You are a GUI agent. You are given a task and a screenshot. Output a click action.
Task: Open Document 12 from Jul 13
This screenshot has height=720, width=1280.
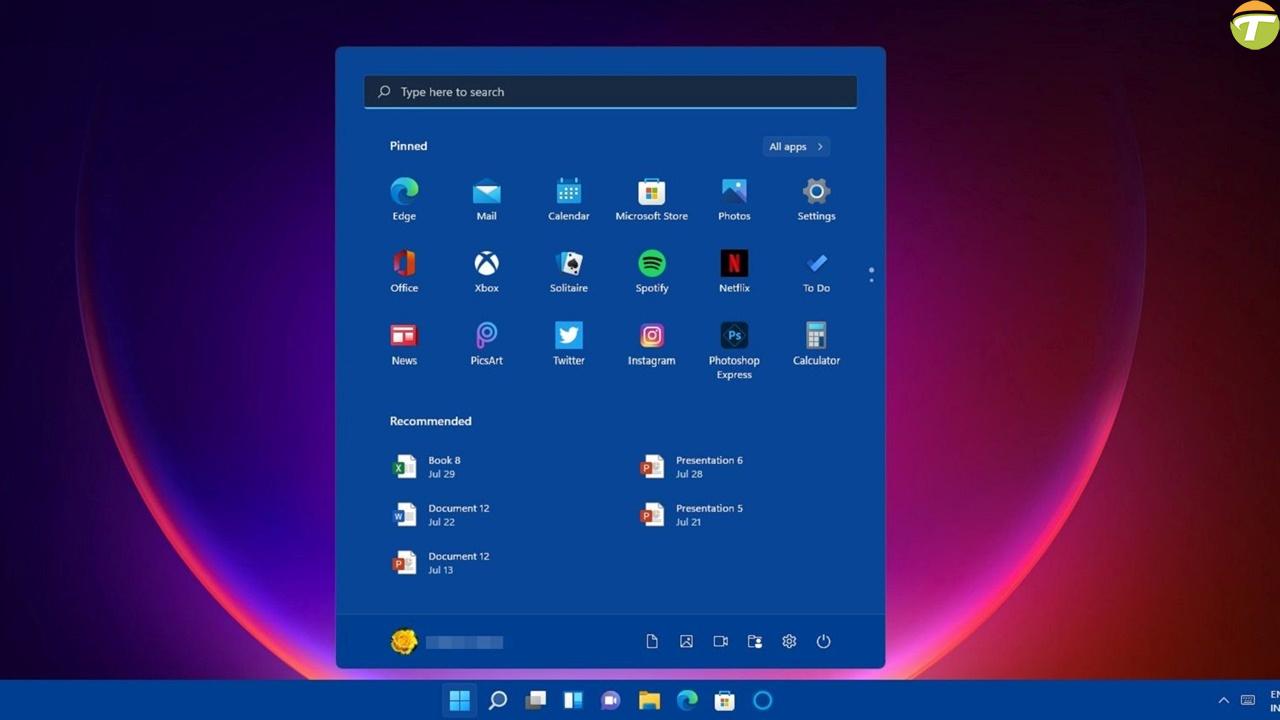[x=442, y=563]
